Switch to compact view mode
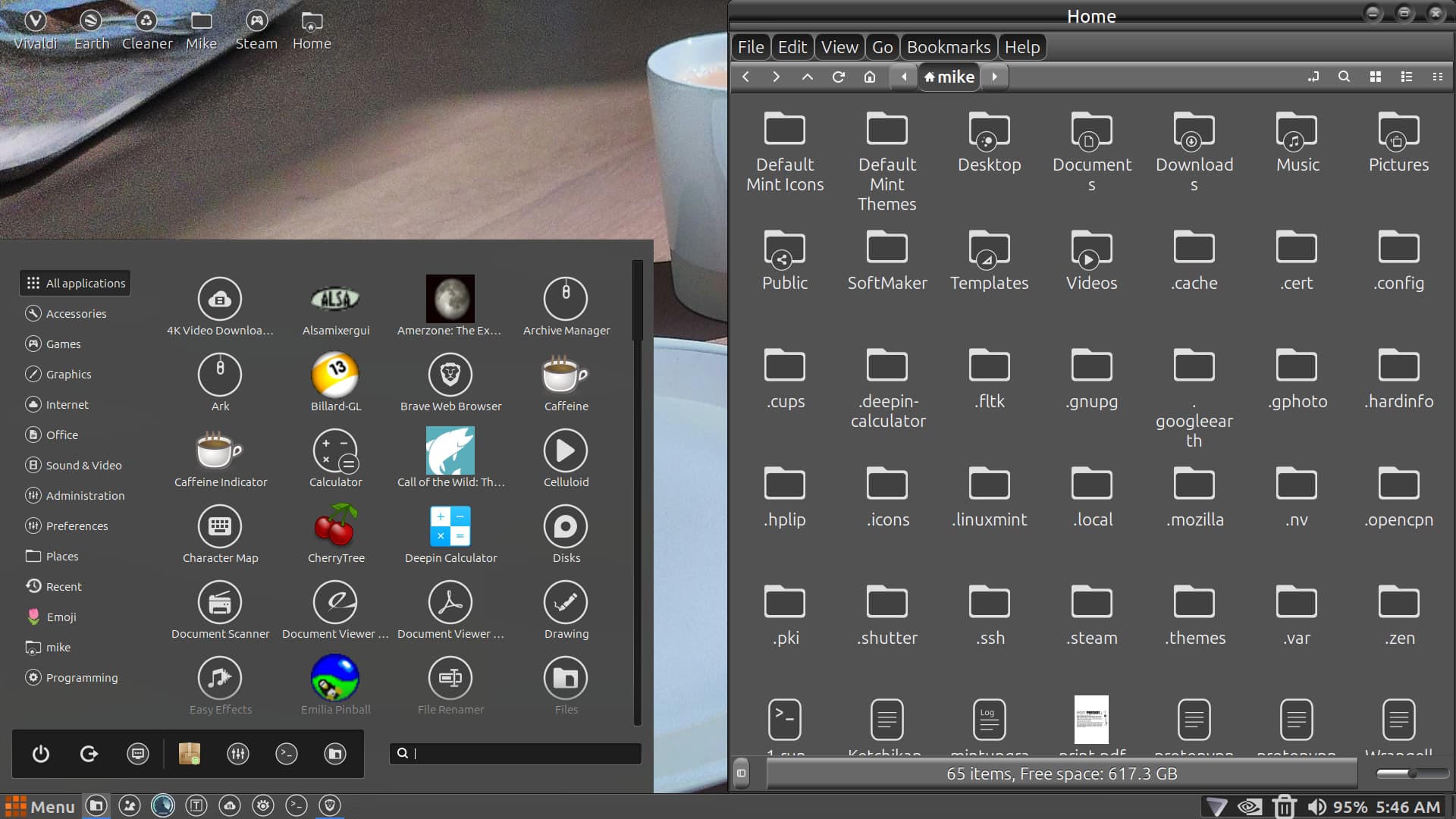Image resolution: width=1456 pixels, height=819 pixels. click(x=1437, y=77)
